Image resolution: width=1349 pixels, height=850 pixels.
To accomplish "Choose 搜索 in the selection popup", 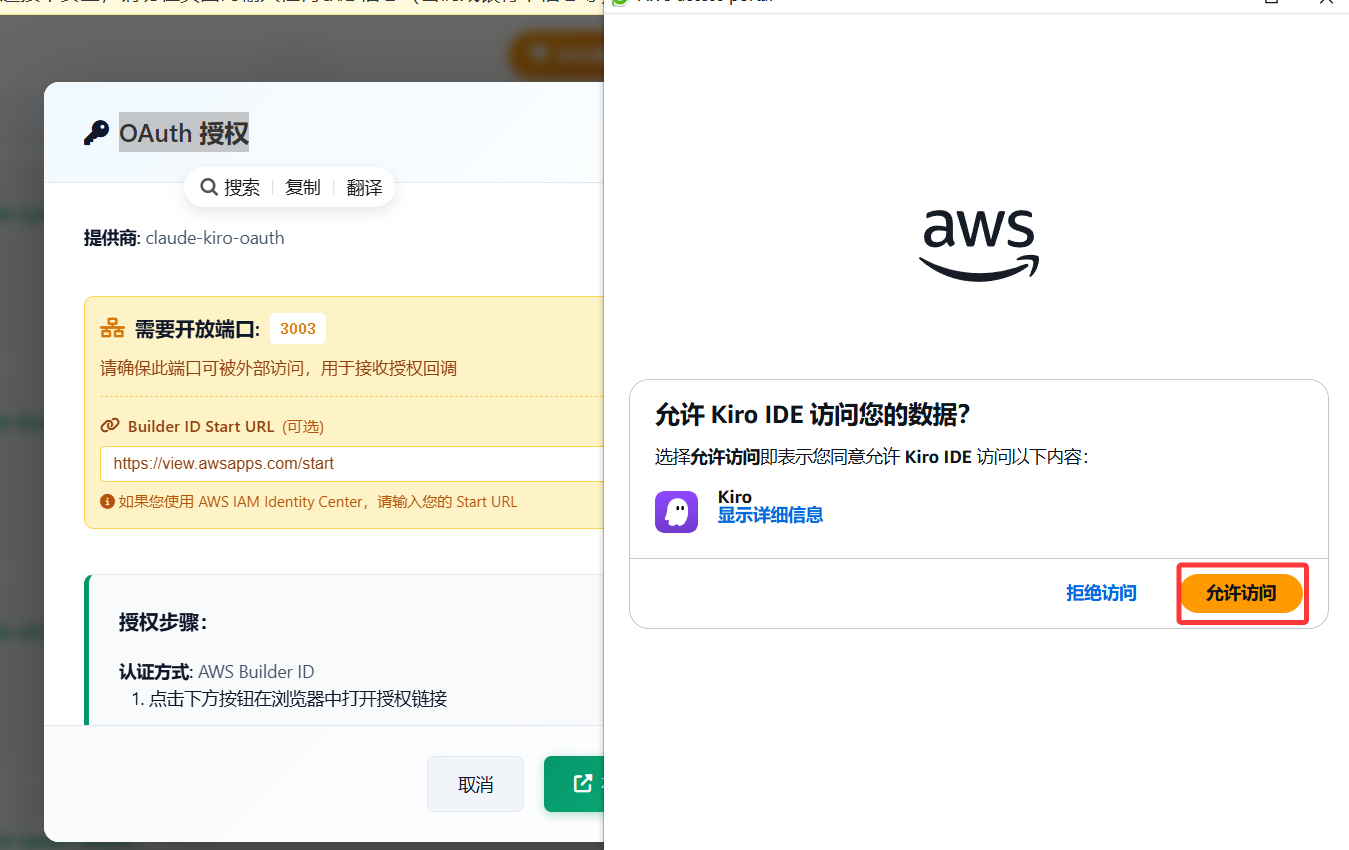I will coord(240,187).
